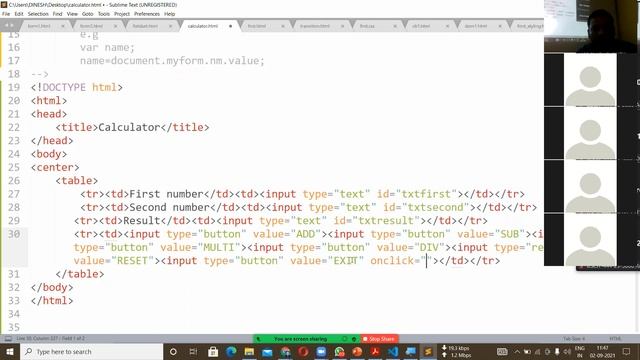Click the Cortana circle icon on taskbar

173,351
